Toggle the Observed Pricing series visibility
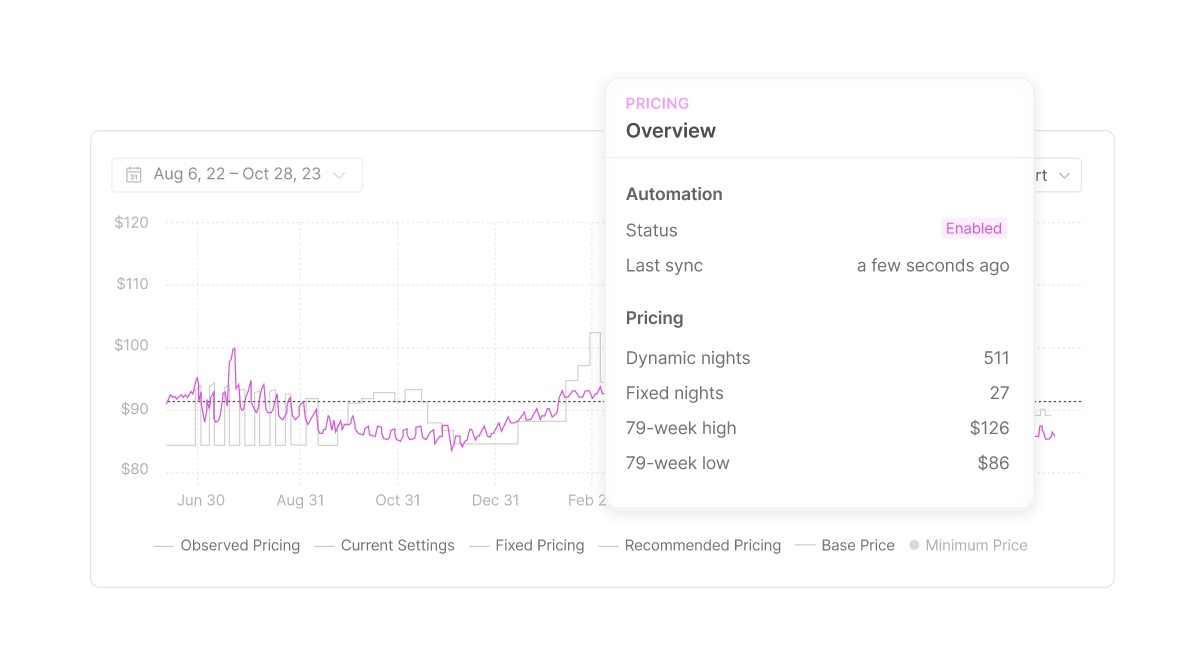Viewport: 1189px width, 667px height. pyautogui.click(x=240, y=545)
